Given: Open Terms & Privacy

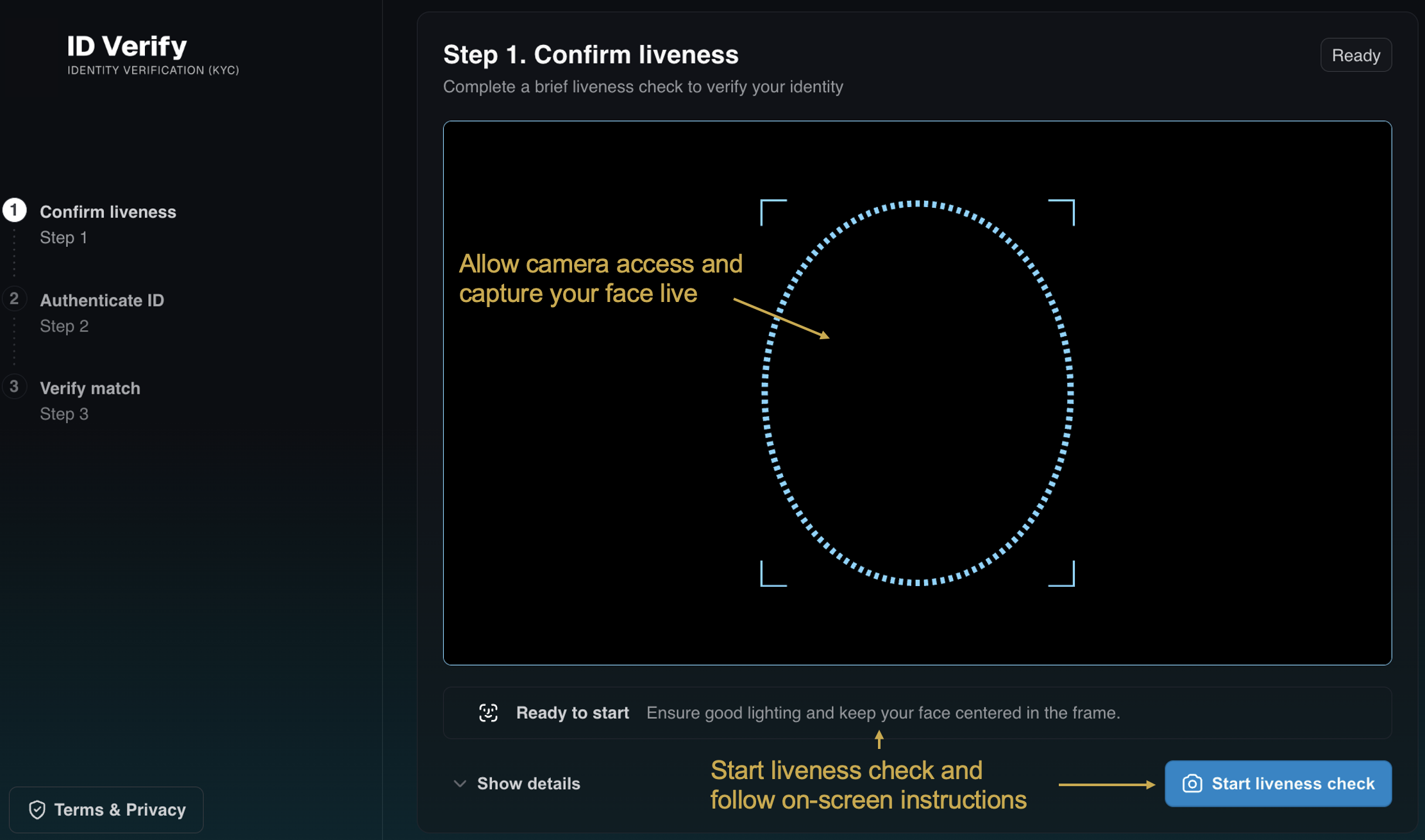Looking at the screenshot, I should click(106, 810).
